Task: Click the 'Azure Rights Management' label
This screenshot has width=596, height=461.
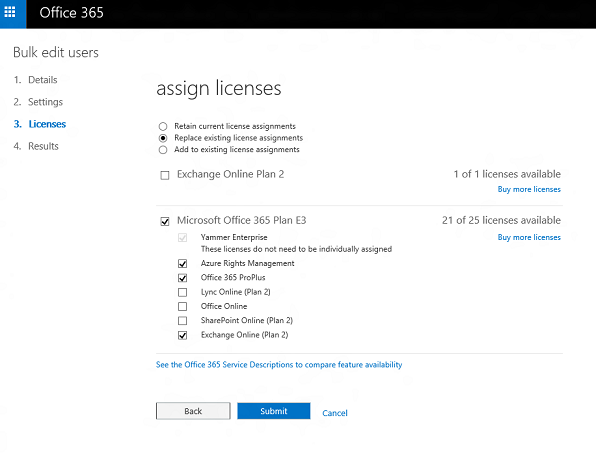Action: point(247,263)
